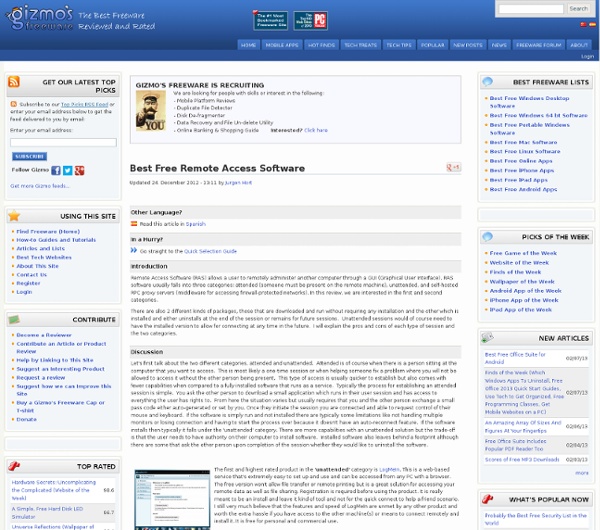Click the PC Magazine award badge
Screen dimensions: 600x530
(x=310, y=20)
